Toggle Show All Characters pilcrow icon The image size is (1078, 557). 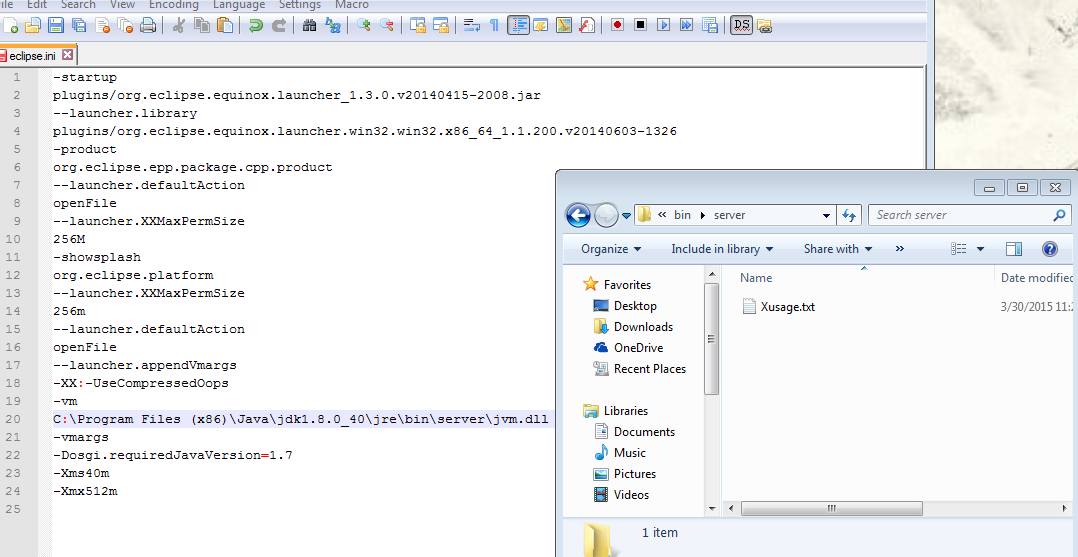494,25
